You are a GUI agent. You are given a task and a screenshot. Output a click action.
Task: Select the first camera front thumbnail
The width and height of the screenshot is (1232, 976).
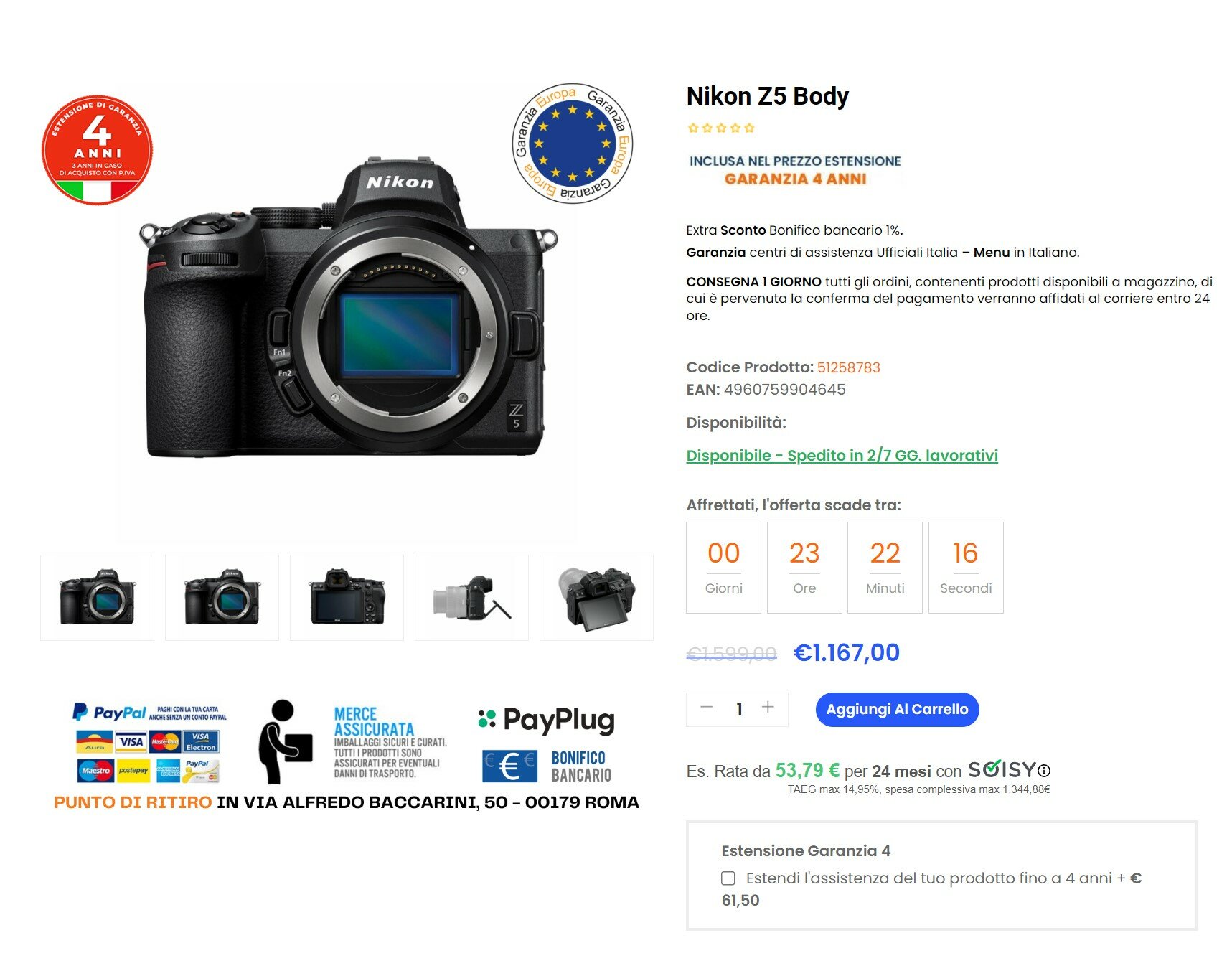point(98,598)
